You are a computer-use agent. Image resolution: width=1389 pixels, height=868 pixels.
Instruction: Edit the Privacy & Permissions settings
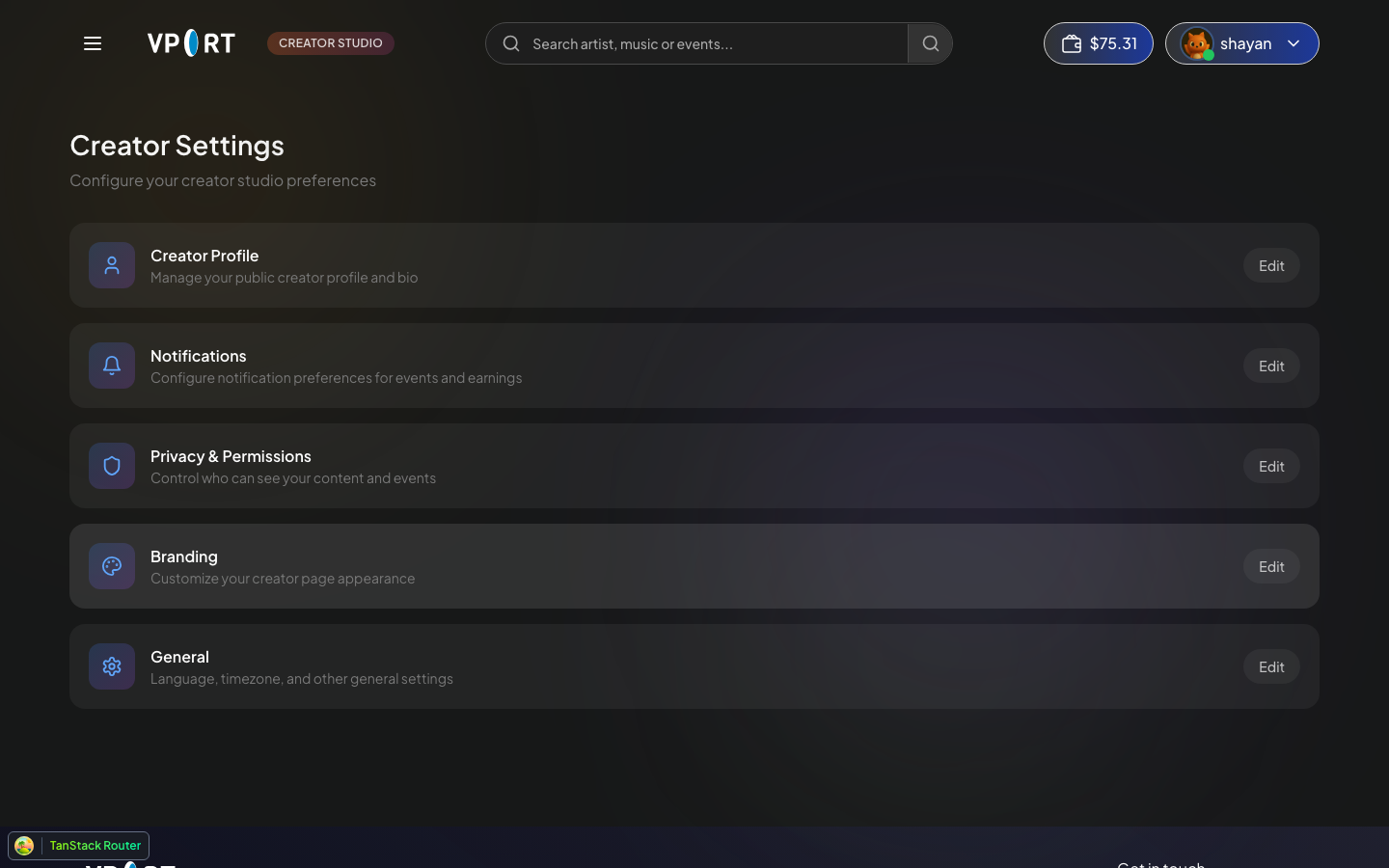[1271, 466]
